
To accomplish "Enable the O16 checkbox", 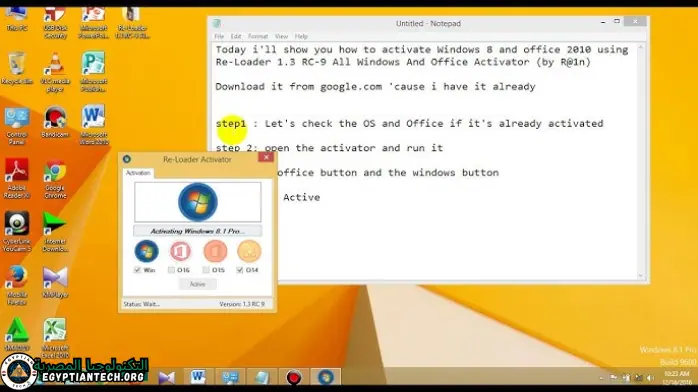I will point(171,270).
